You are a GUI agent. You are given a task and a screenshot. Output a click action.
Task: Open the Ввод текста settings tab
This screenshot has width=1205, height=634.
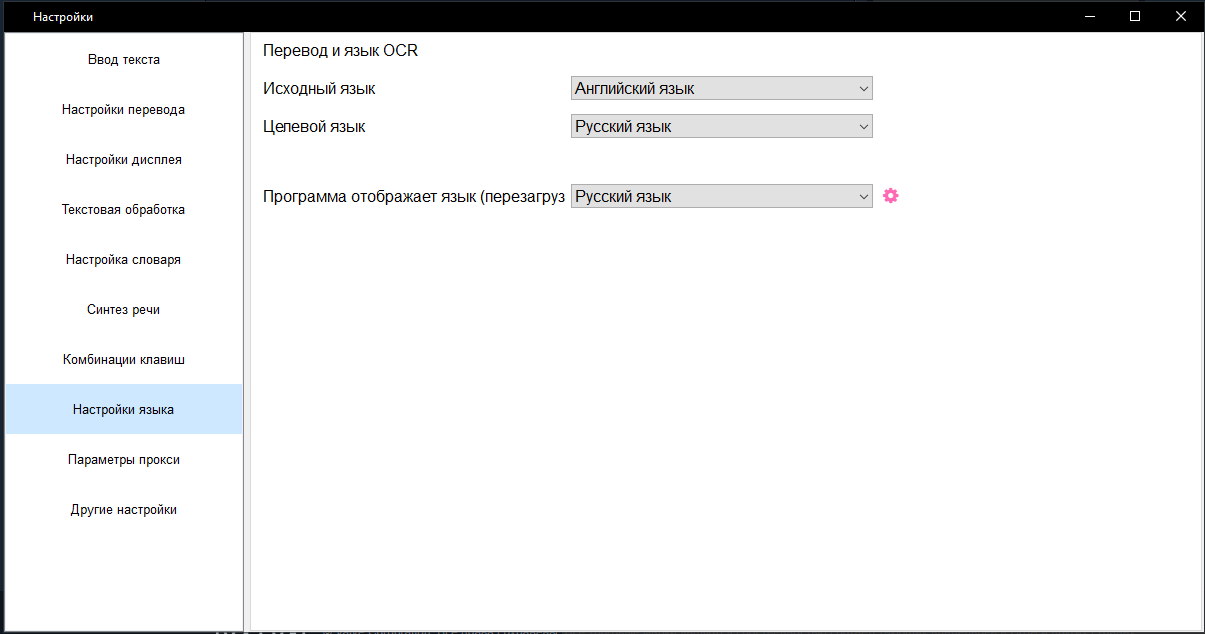click(124, 60)
